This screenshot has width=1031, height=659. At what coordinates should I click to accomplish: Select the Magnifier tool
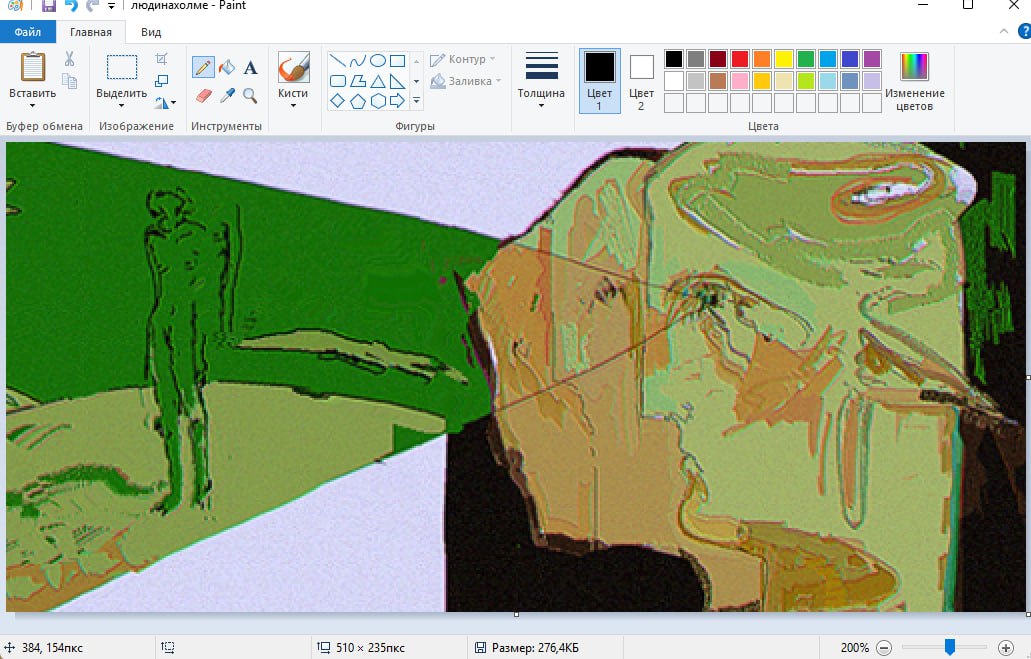pos(251,96)
